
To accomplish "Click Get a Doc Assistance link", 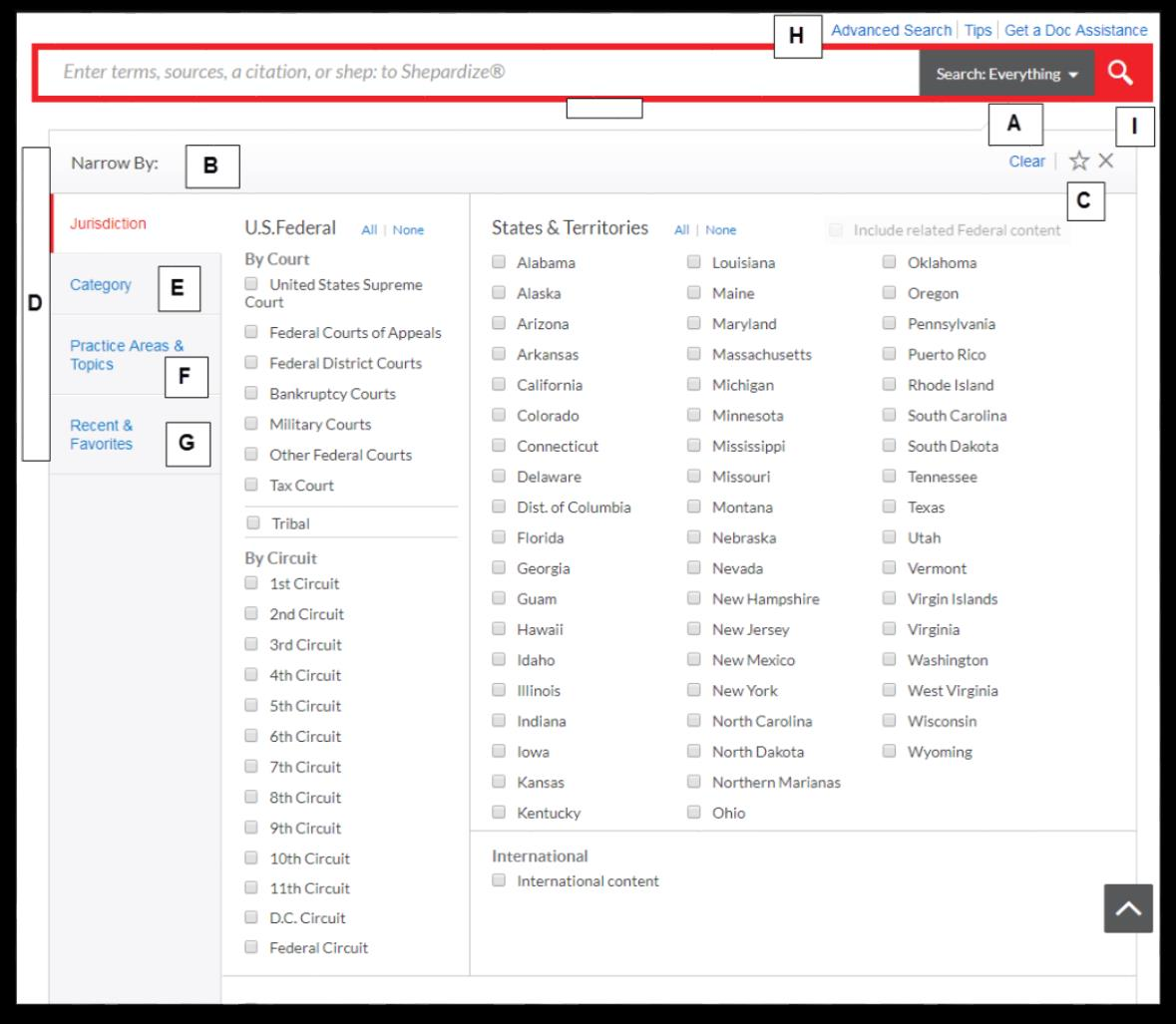I will pos(1075,30).
